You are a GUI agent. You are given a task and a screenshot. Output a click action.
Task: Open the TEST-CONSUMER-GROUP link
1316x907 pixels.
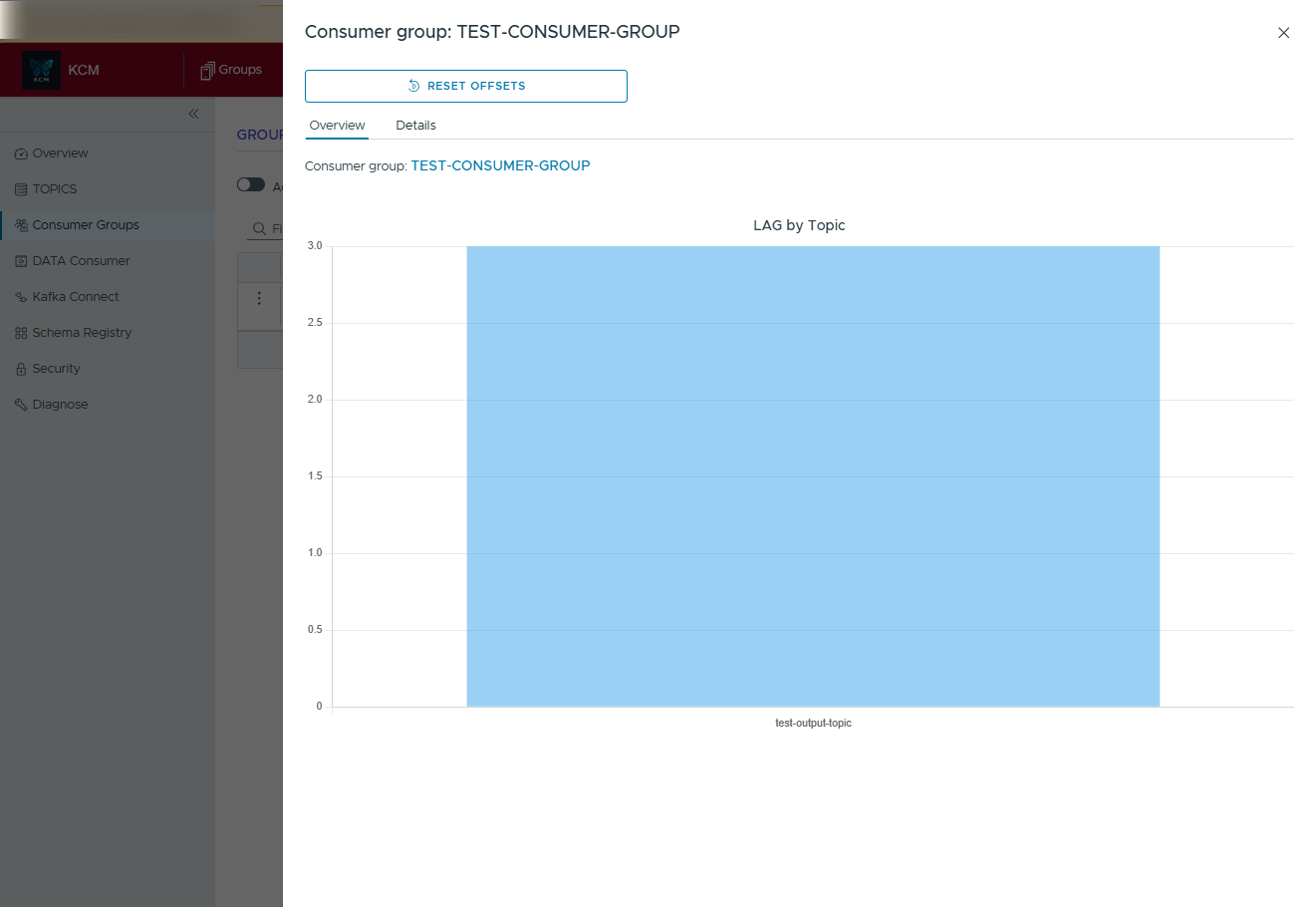click(500, 165)
